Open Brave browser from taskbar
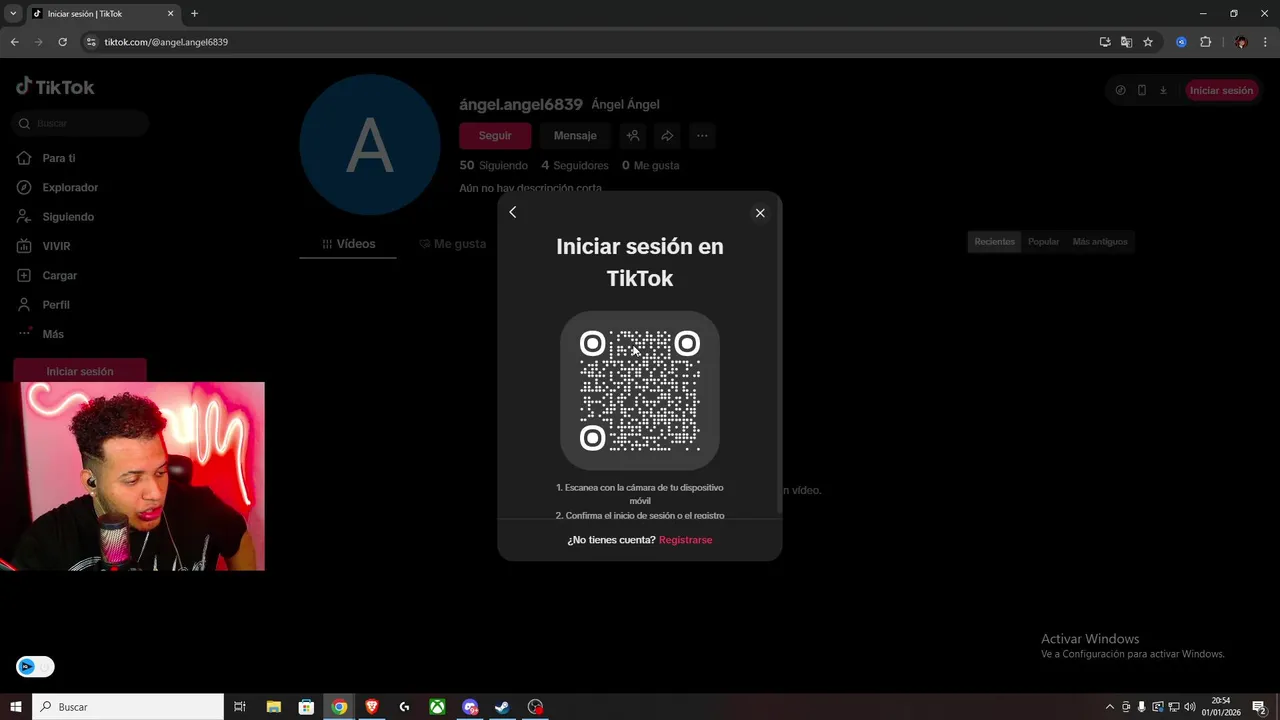The height and width of the screenshot is (720, 1280). click(372, 707)
